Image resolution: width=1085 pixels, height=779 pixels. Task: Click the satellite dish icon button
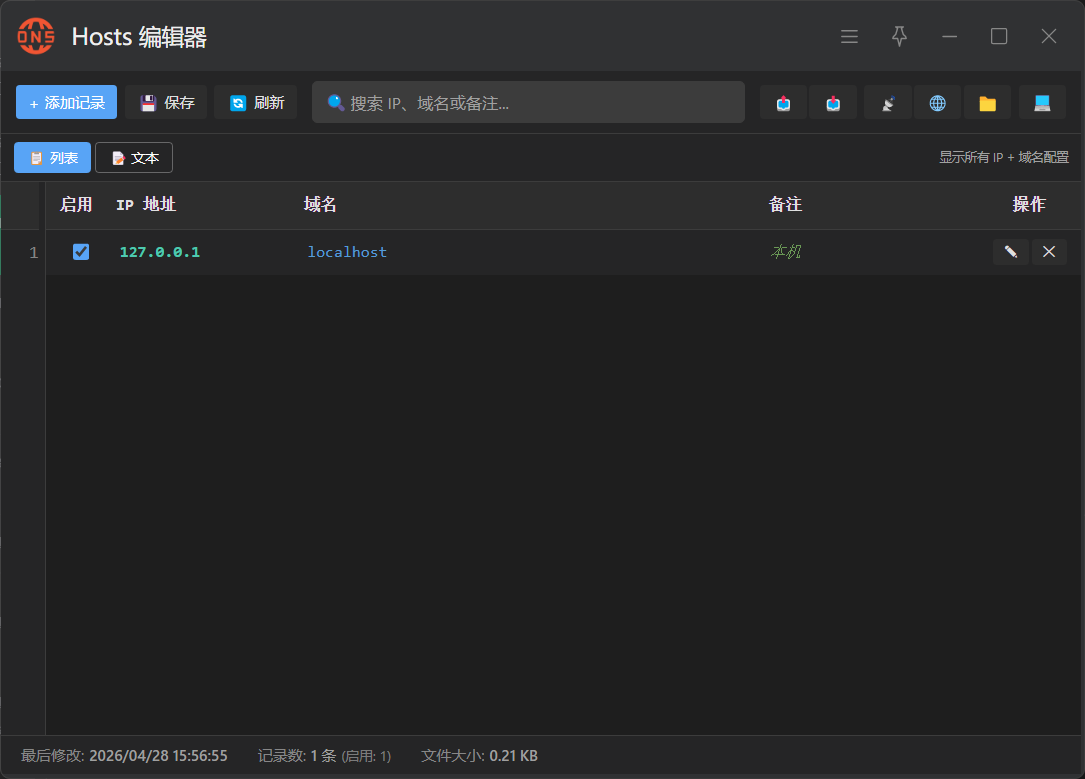pos(887,103)
